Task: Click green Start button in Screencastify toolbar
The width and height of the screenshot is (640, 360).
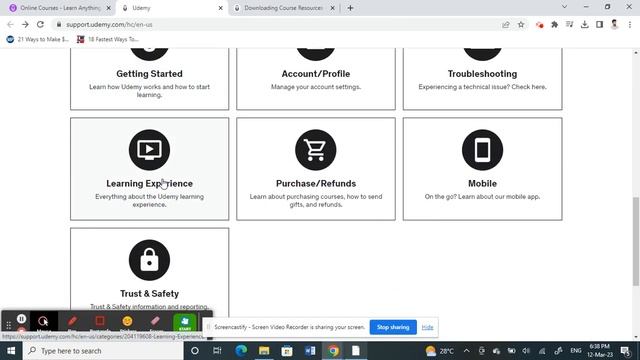Action: 184,322
